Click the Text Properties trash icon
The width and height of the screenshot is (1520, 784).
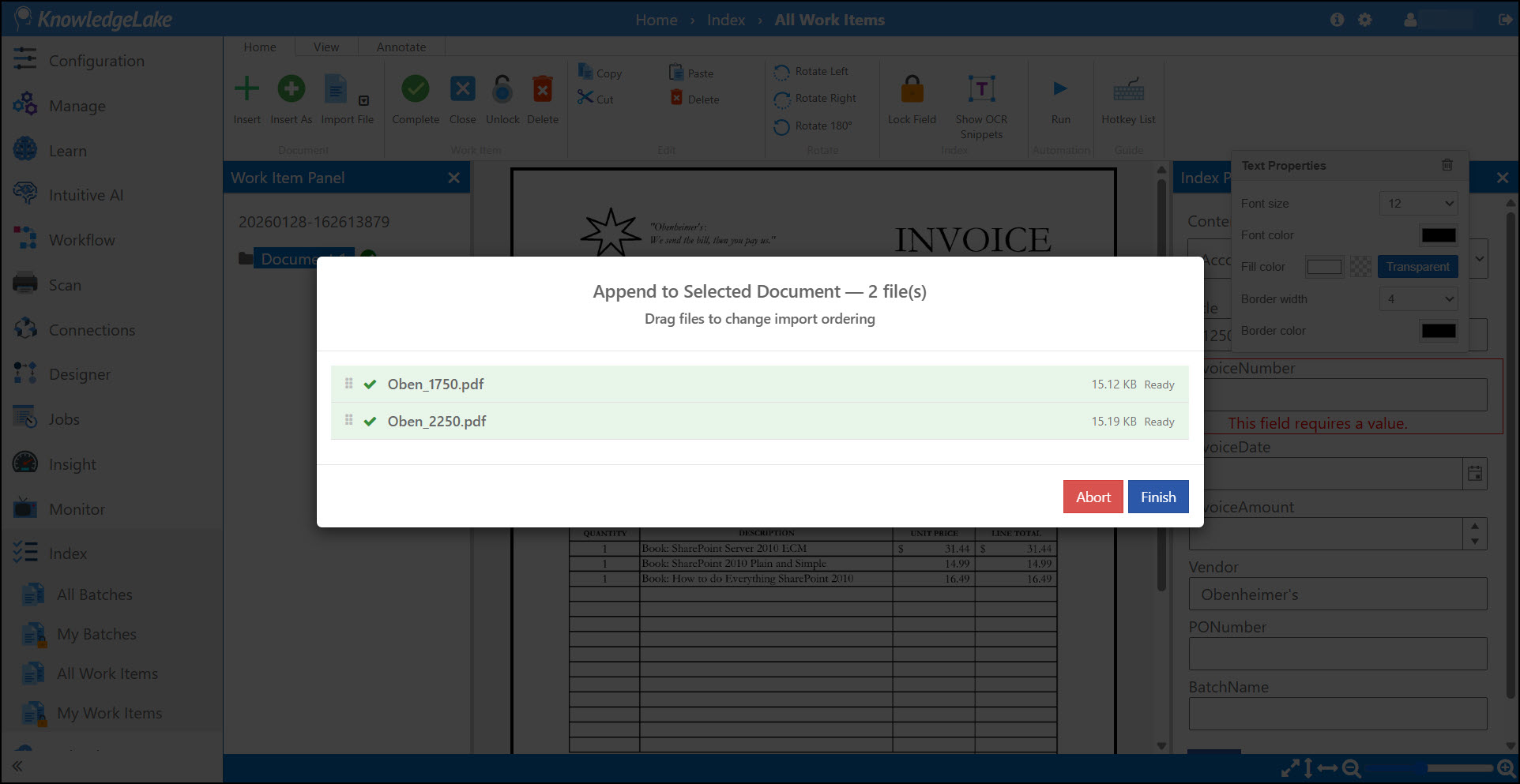pyautogui.click(x=1447, y=165)
